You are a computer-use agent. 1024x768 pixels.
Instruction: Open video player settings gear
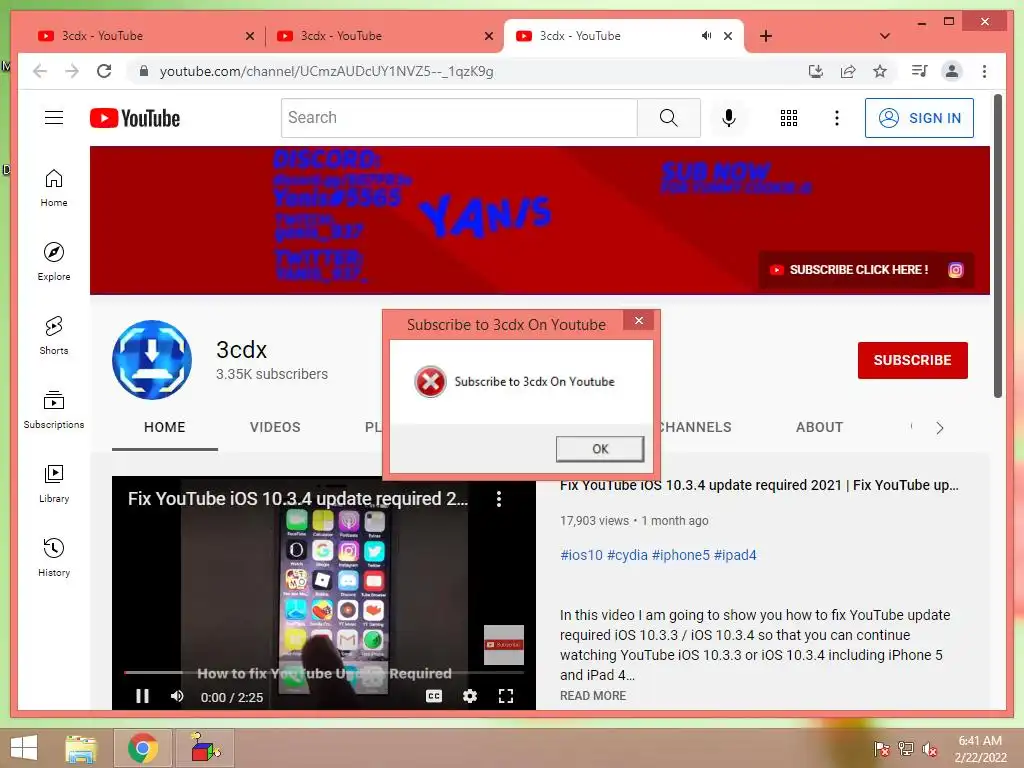470,696
